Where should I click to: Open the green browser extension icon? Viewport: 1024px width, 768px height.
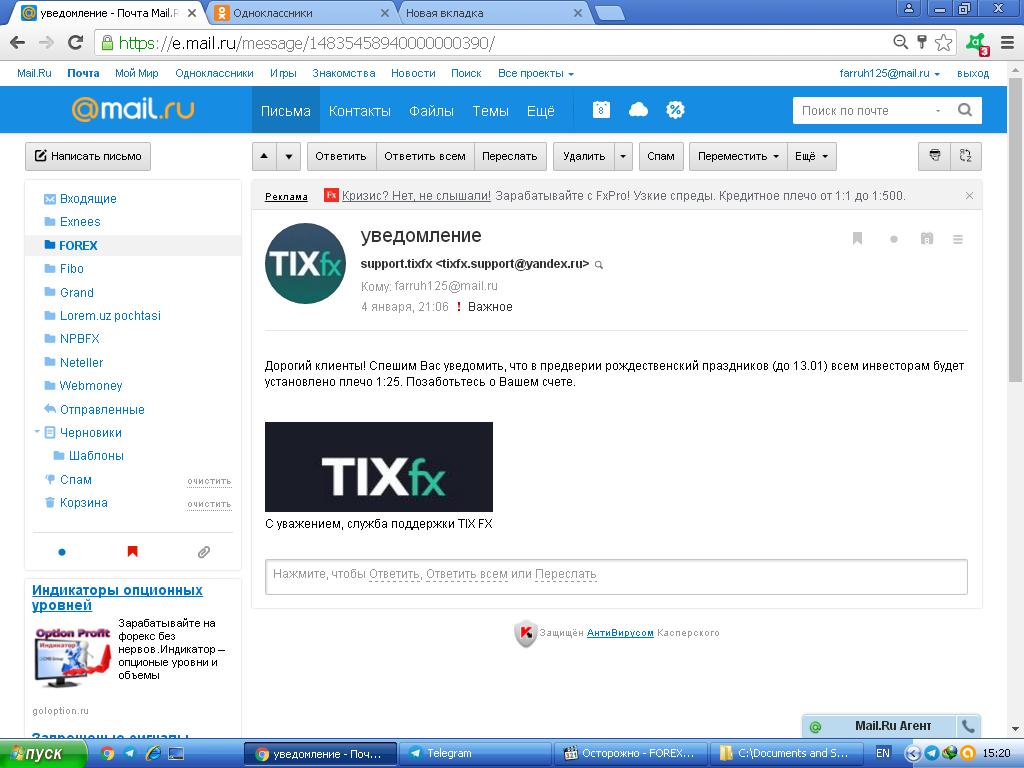point(978,44)
